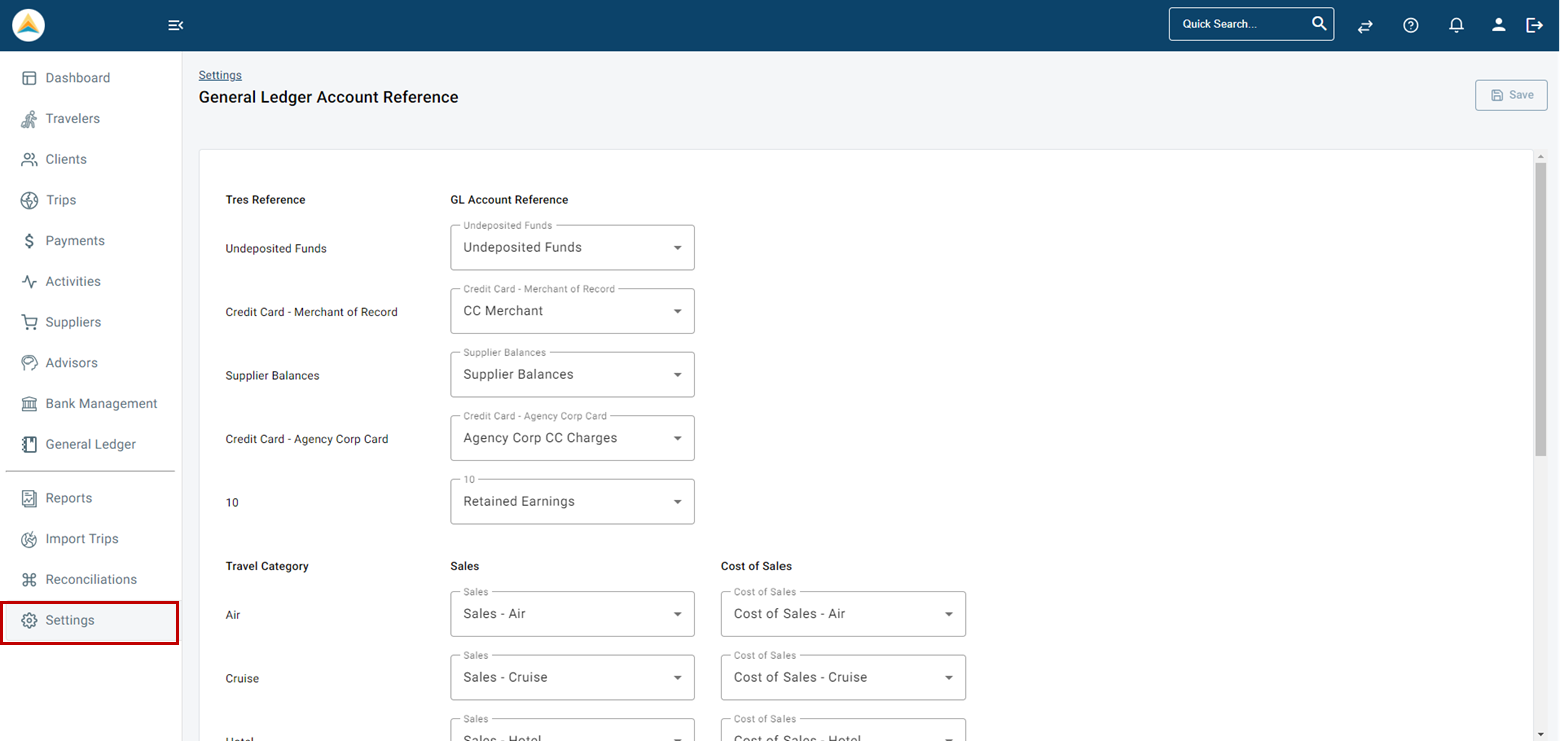
Task: Open the Payments section
Action: [76, 240]
